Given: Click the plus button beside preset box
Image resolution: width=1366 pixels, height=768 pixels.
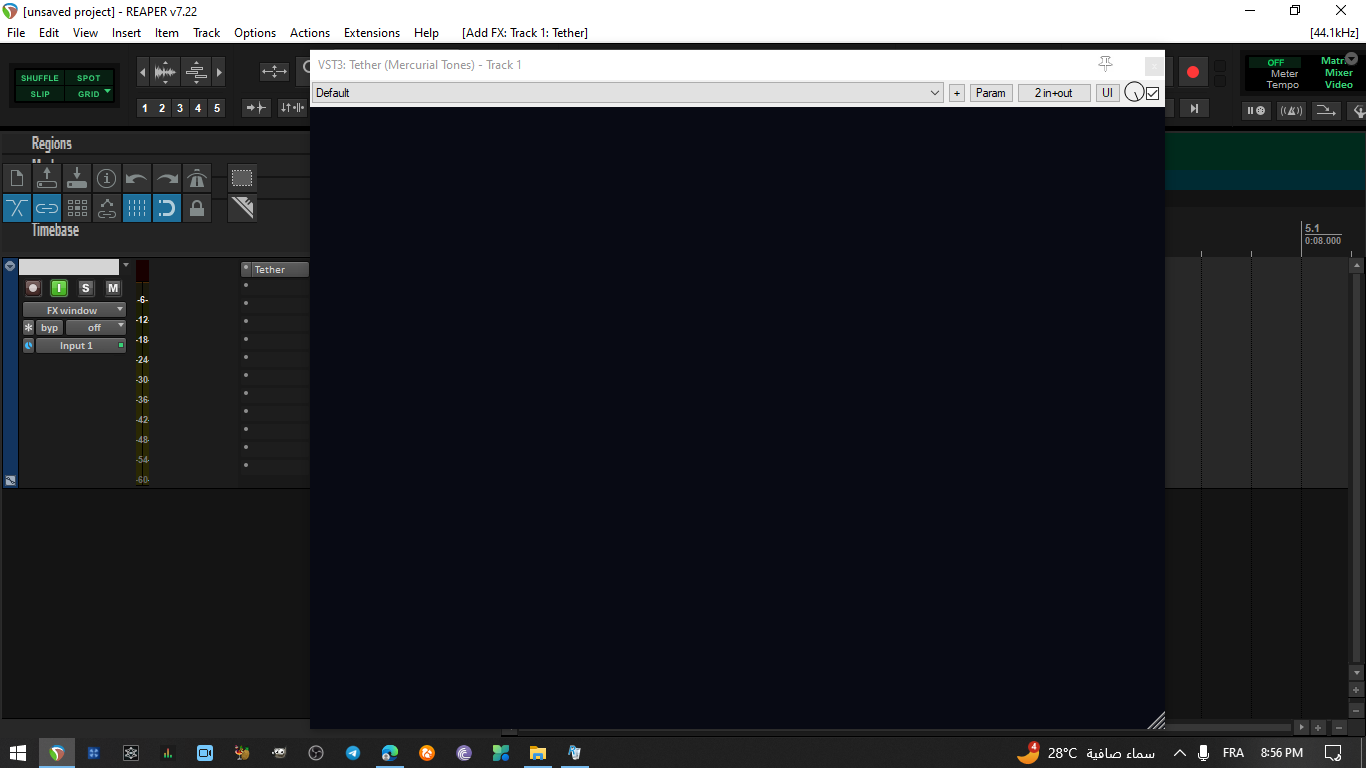Looking at the screenshot, I should point(957,93).
